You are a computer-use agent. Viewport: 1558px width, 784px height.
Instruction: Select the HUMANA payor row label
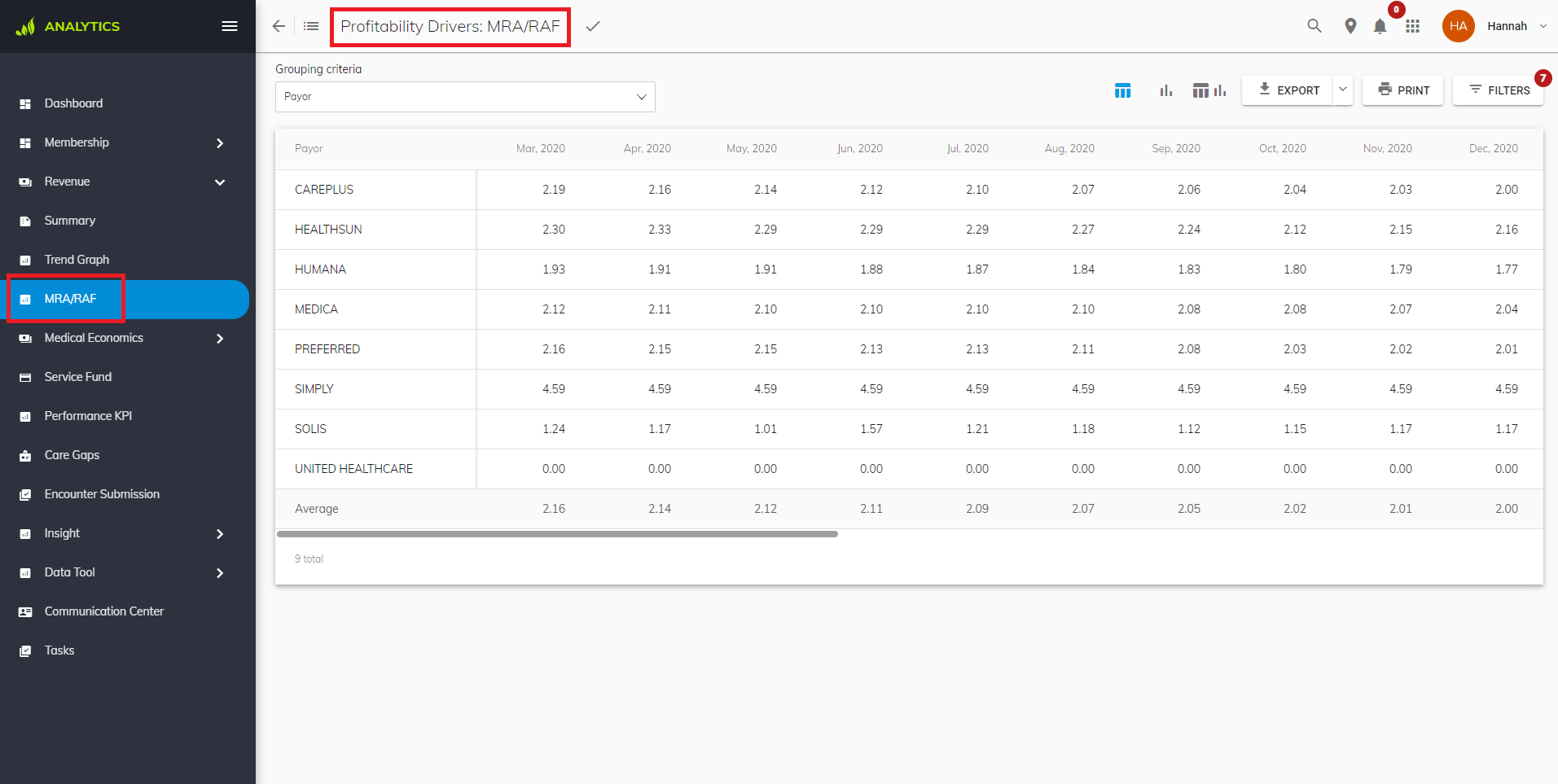[x=320, y=269]
